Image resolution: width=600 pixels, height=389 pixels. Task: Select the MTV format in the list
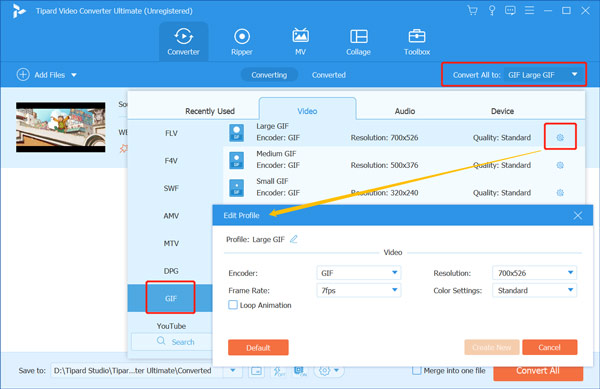click(x=171, y=243)
